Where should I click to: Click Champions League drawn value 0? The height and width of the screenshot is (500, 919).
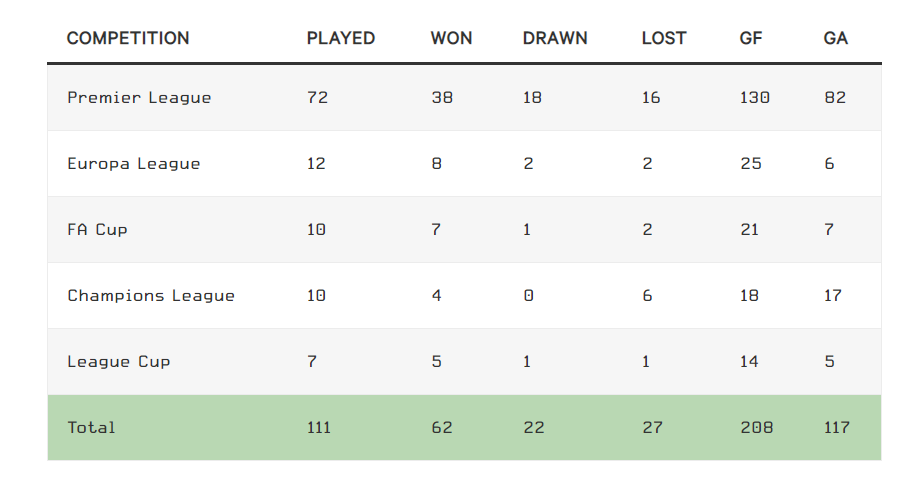(528, 296)
